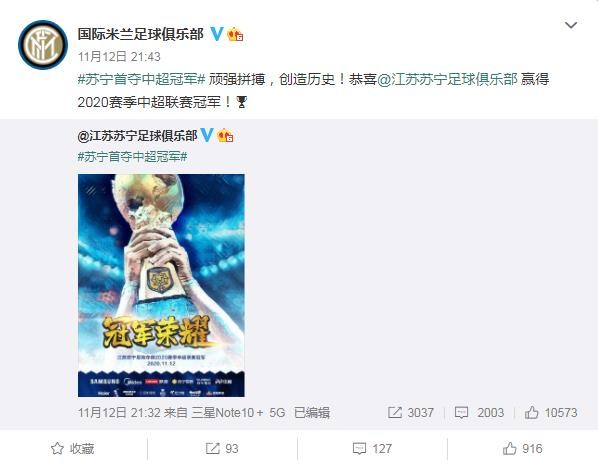Click the membership badge icon next to 国际米兰足球俱乐部
Screen dimensions: 598x466
(235, 35)
